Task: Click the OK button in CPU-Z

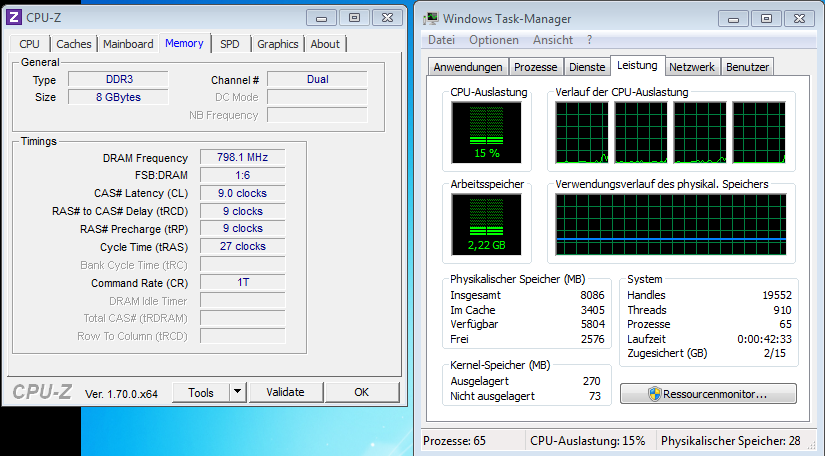Action: 361,392
